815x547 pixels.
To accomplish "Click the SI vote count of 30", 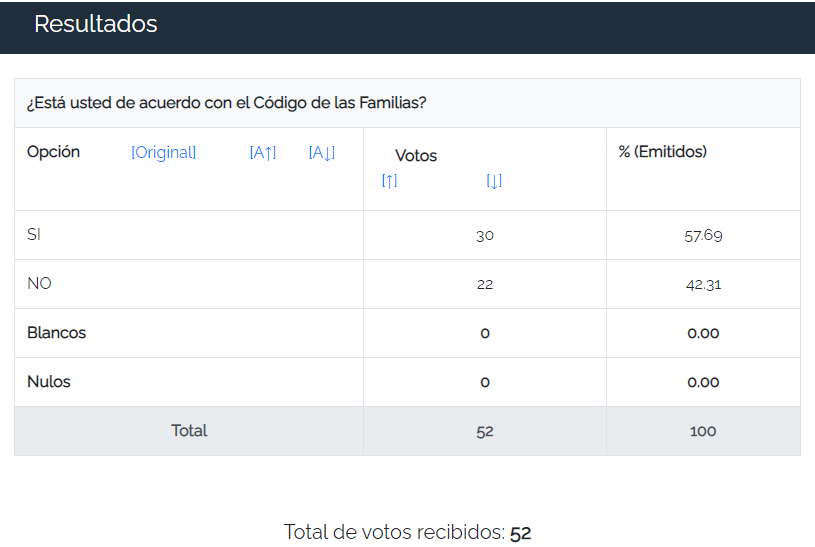I will [x=485, y=236].
